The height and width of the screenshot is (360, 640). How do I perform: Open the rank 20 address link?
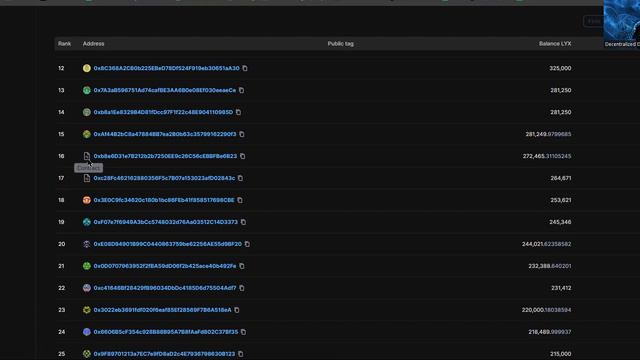[x=168, y=244]
